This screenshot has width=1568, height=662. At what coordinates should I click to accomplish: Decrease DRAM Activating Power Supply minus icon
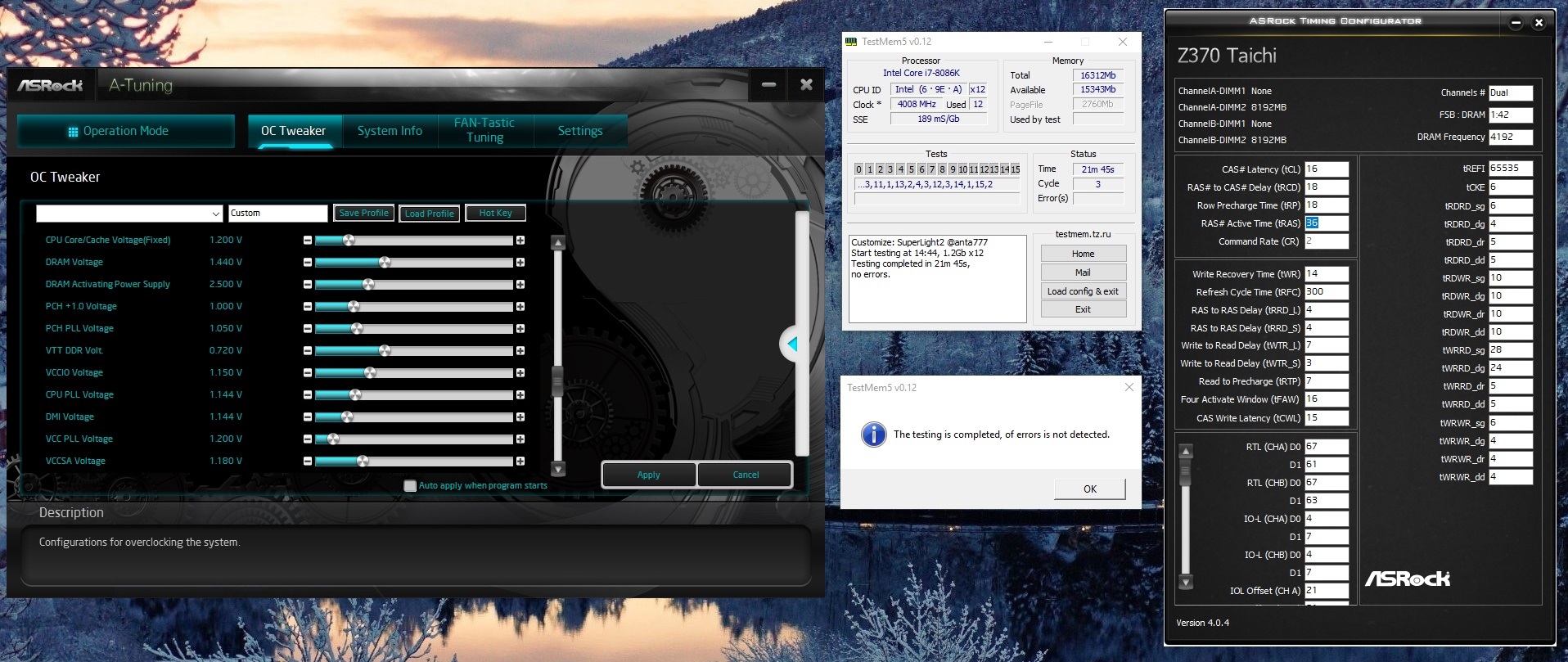click(x=308, y=285)
